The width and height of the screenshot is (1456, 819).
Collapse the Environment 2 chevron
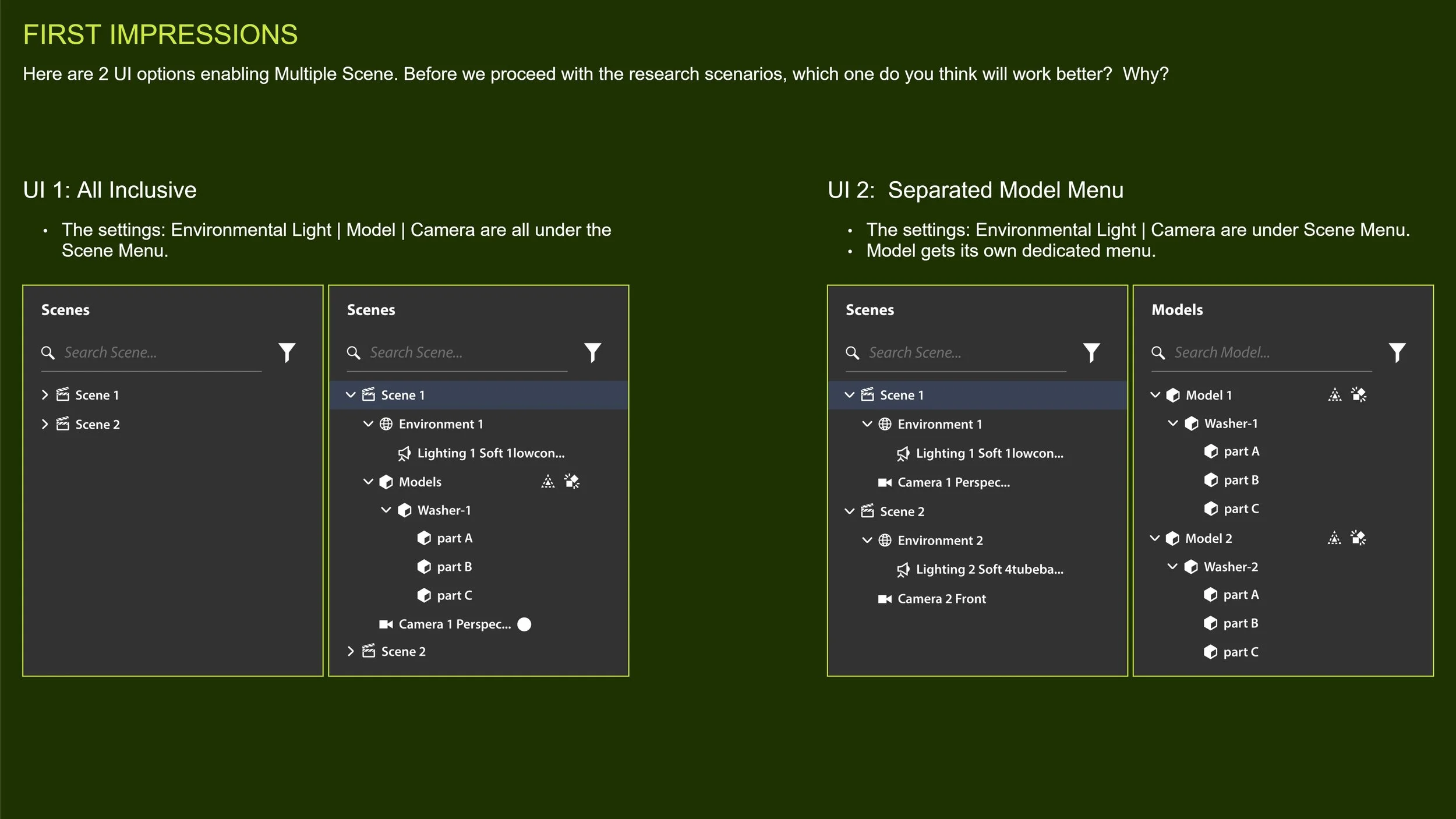click(x=867, y=541)
